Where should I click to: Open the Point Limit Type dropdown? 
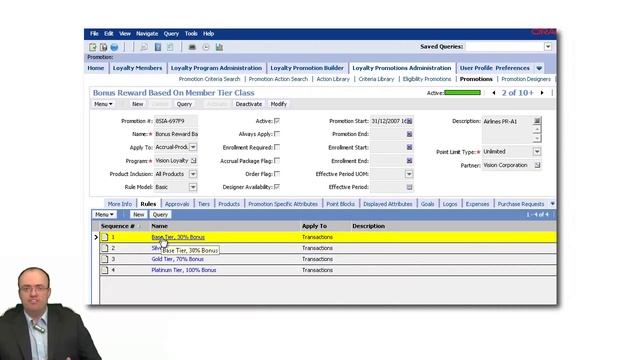(537, 151)
